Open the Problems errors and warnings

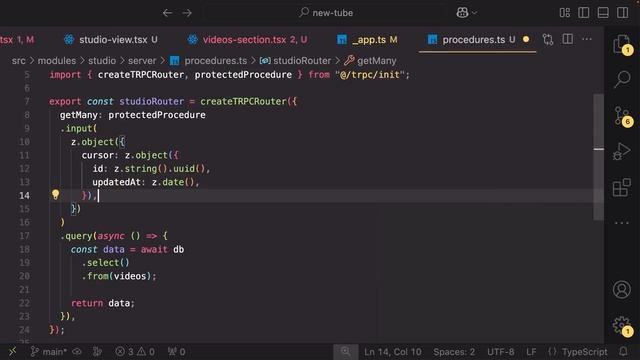click(135, 351)
